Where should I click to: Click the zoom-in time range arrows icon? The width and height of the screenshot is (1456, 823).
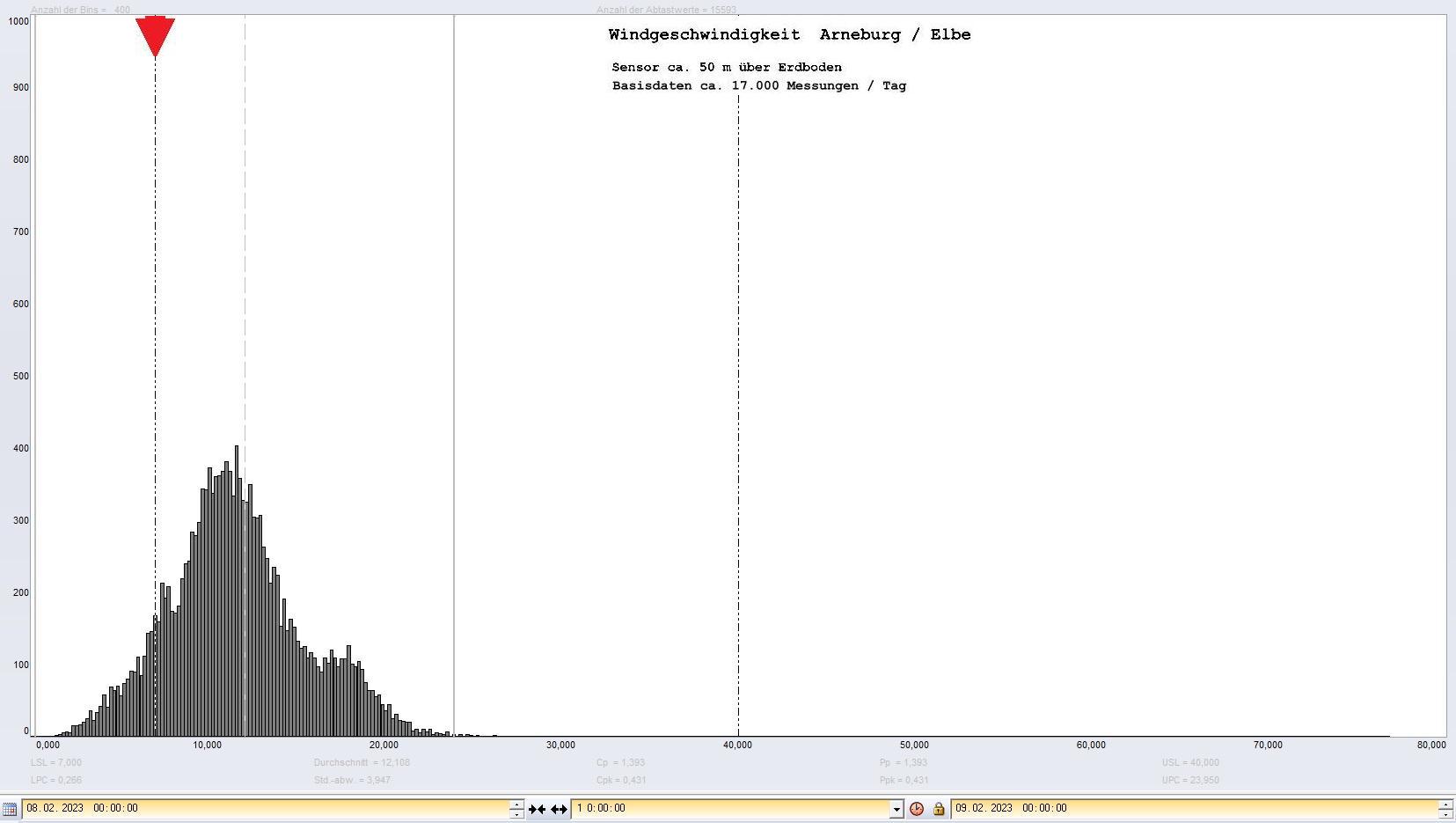537,809
